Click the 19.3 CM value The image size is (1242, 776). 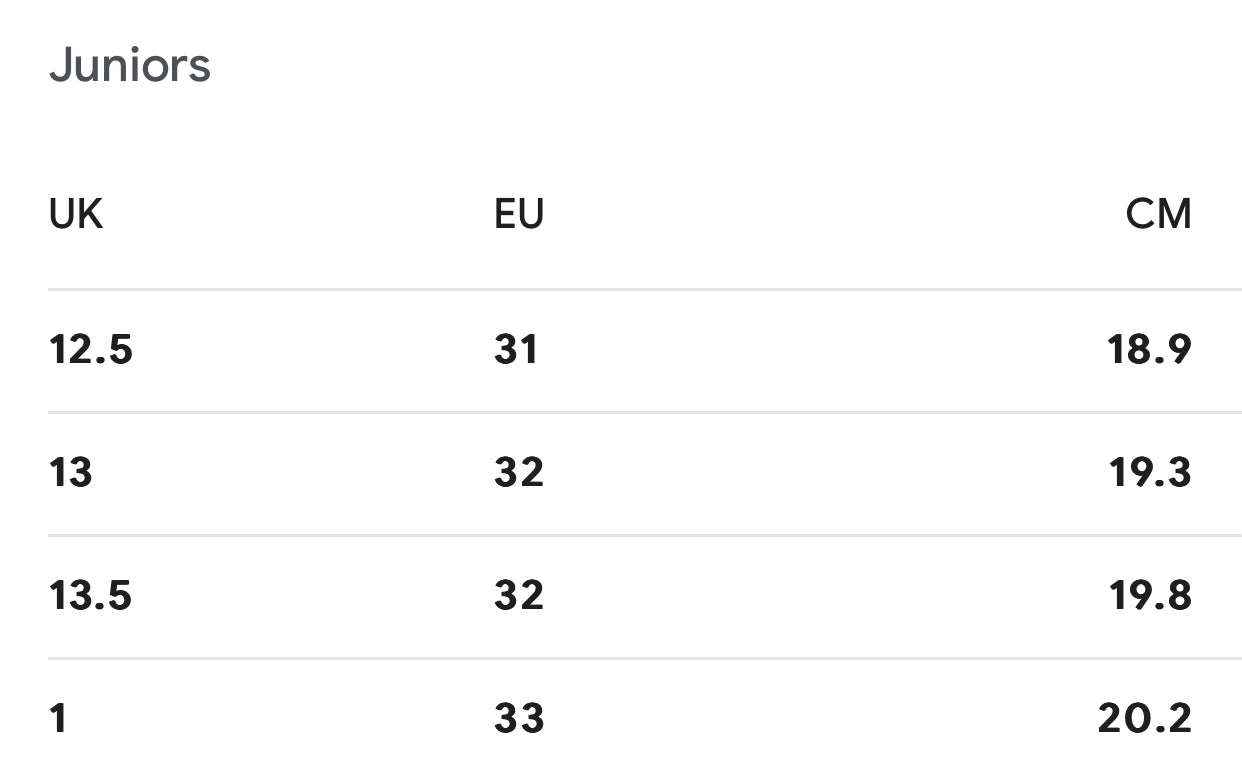click(x=1150, y=473)
